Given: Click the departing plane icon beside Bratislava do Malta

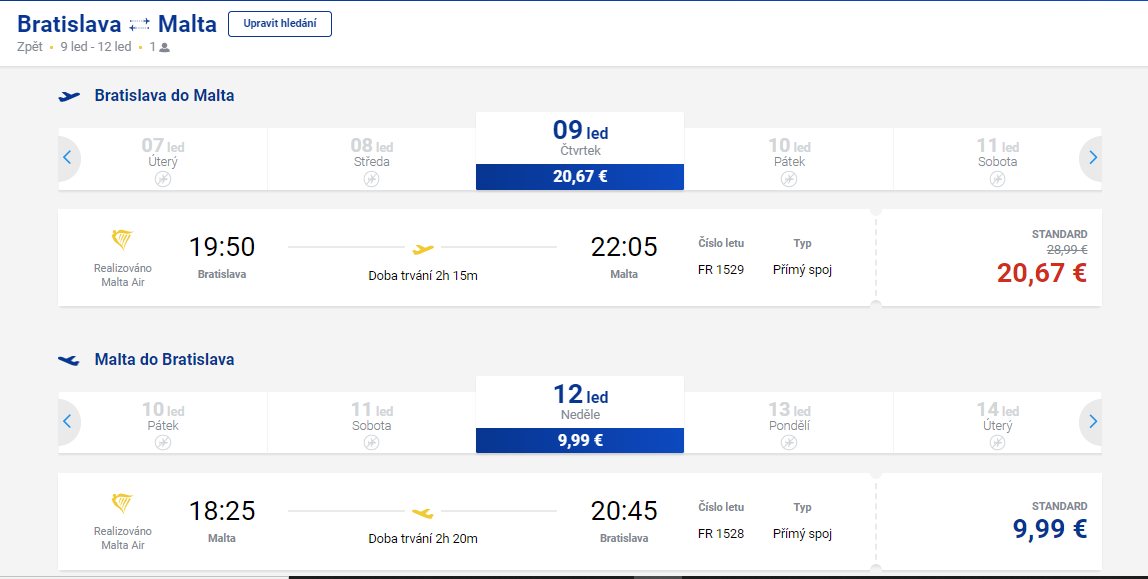Looking at the screenshot, I should [x=69, y=96].
